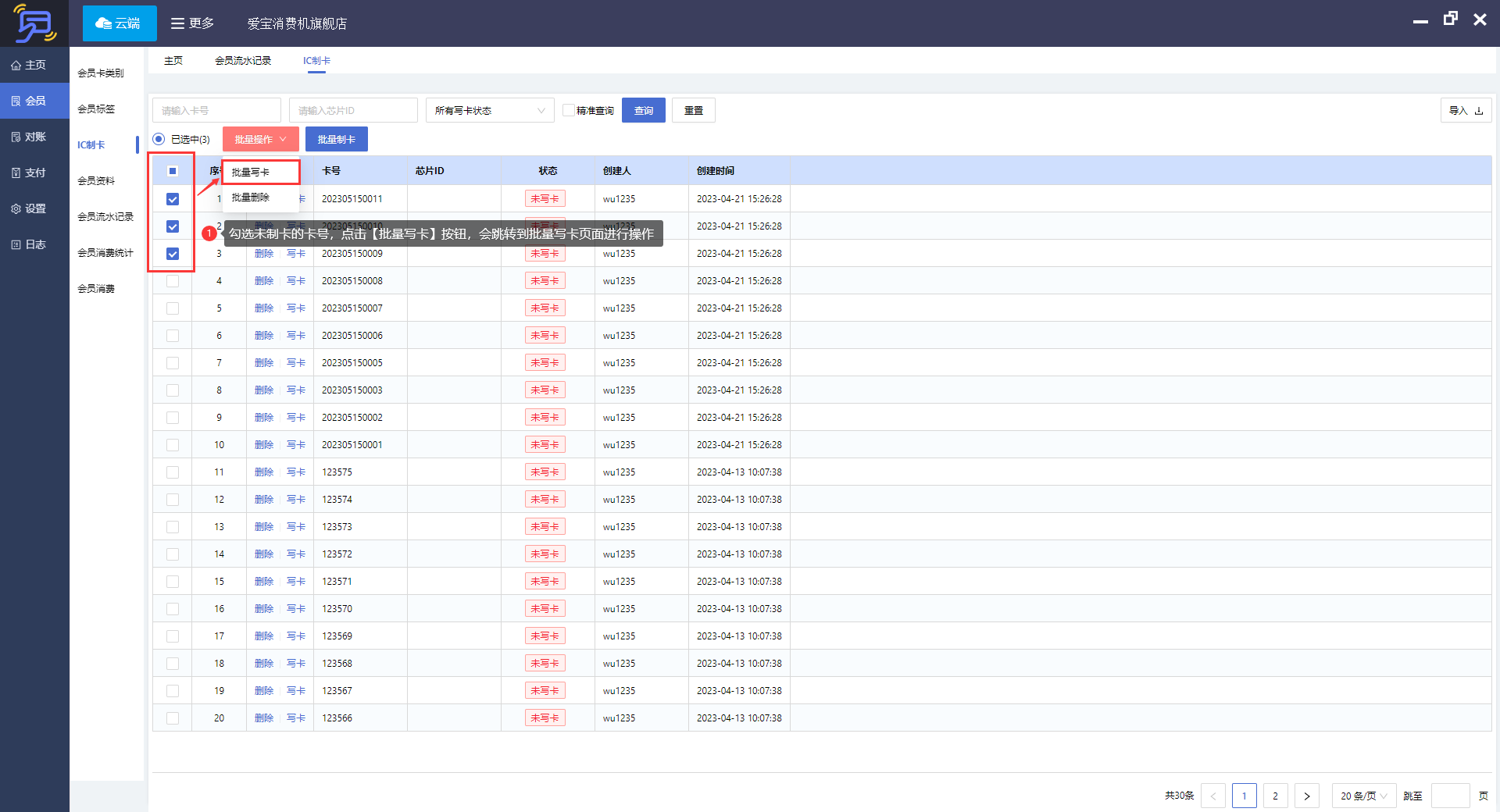Click 未写卡 status tag for card 123570

point(545,609)
